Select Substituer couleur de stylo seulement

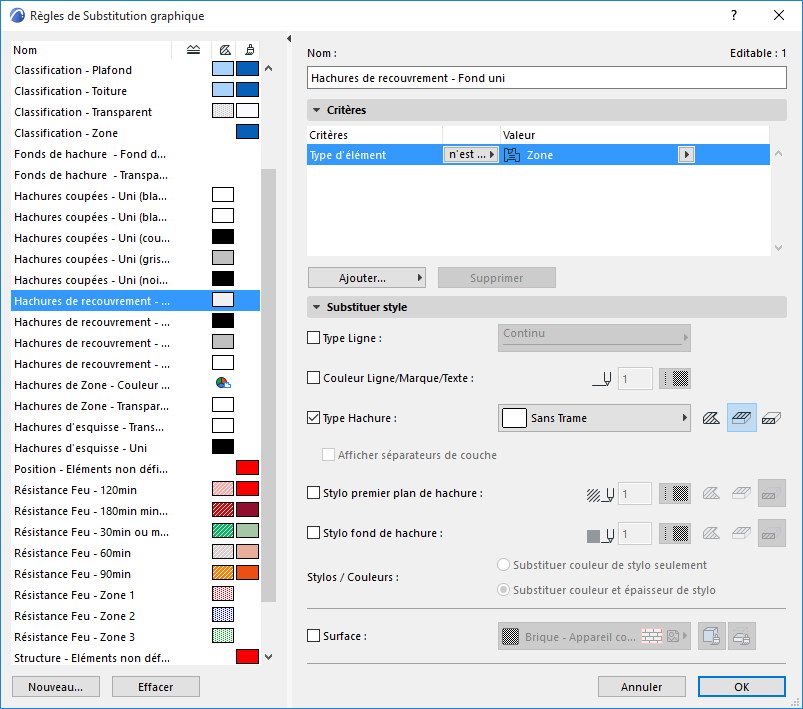pos(504,565)
